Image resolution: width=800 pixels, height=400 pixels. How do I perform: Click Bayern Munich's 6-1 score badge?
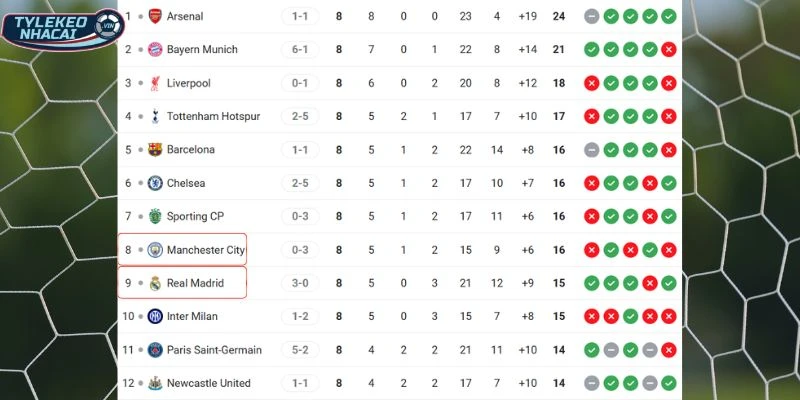coord(300,49)
